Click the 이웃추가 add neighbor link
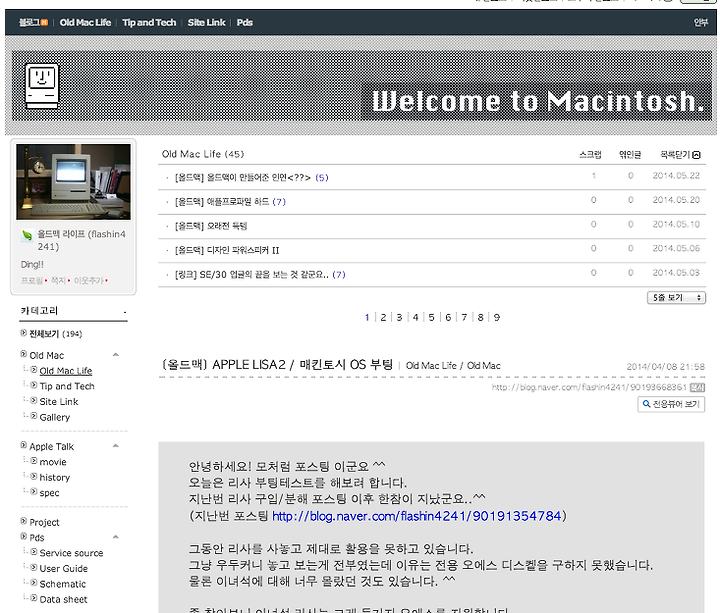 pyautogui.click(x=89, y=280)
